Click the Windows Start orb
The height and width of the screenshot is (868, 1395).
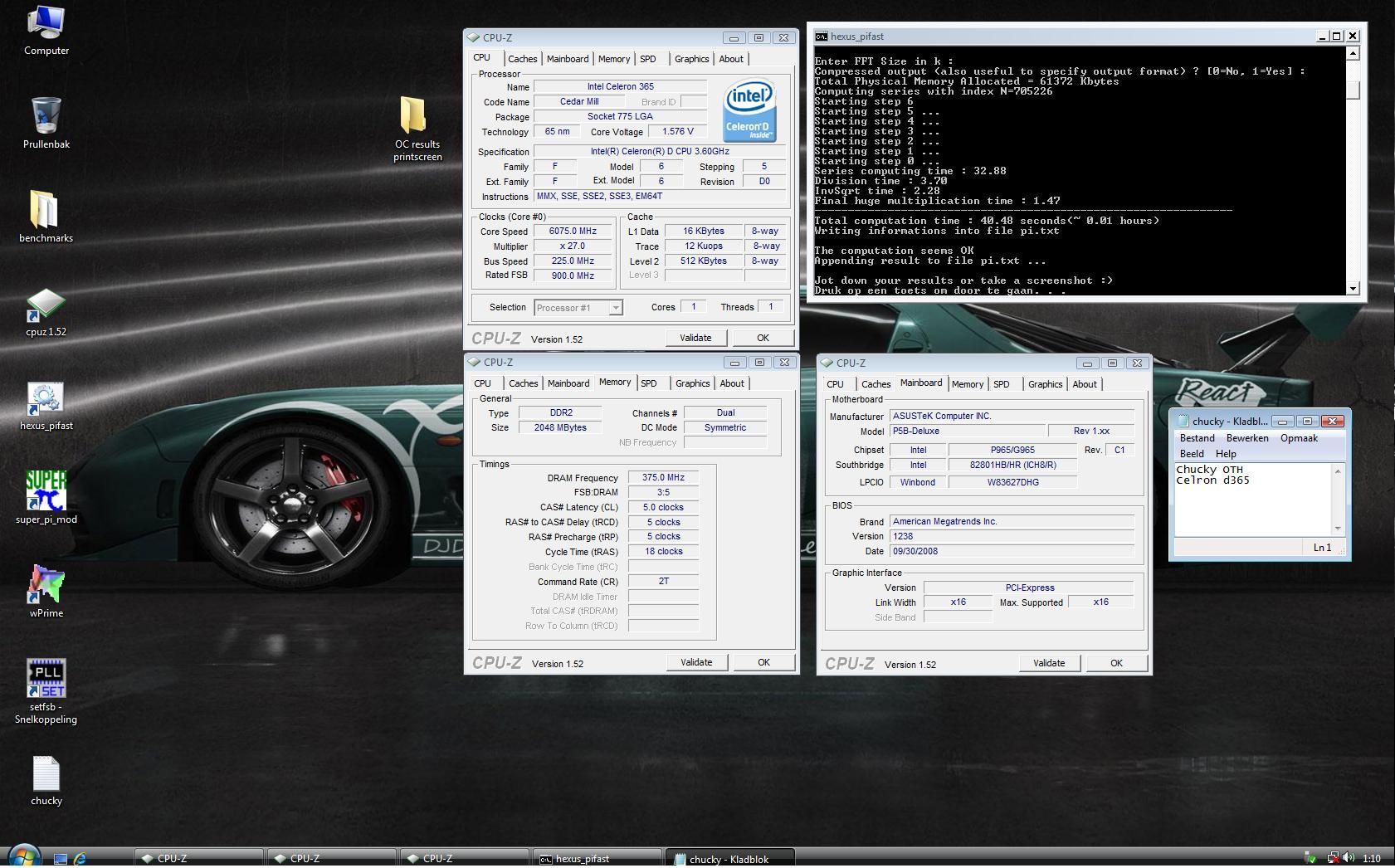point(22,856)
